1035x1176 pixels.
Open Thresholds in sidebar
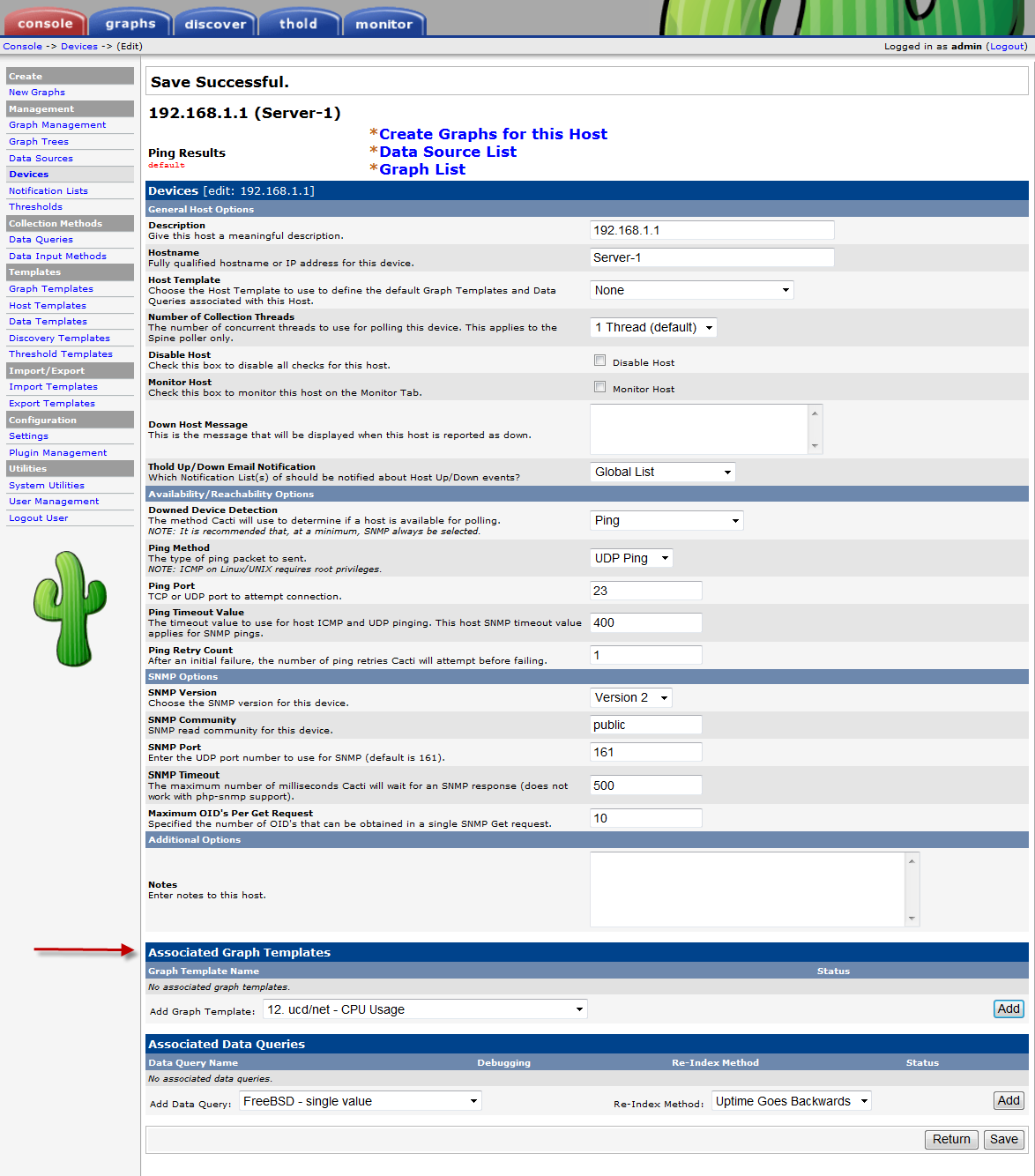point(35,207)
